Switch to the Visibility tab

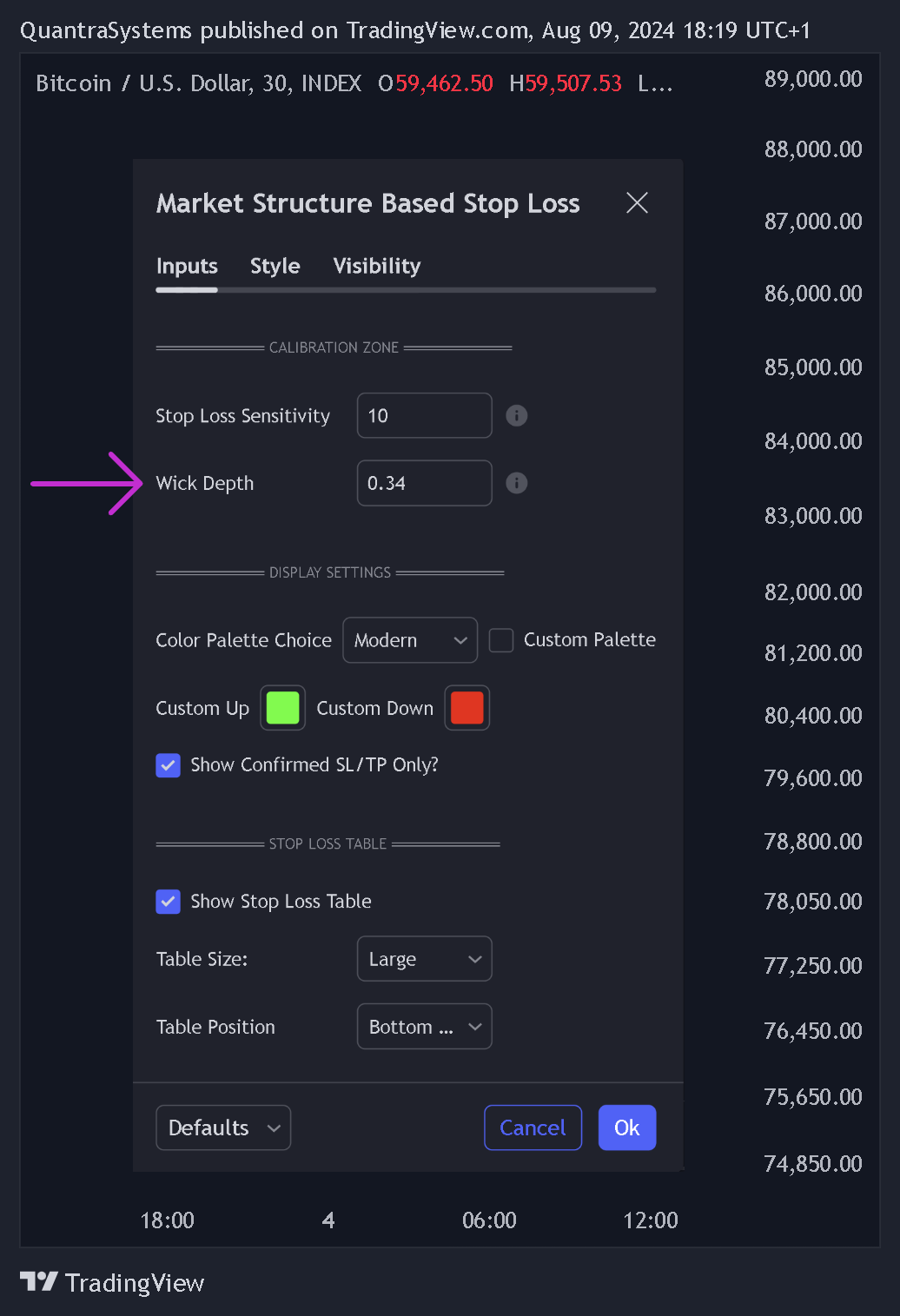[x=377, y=266]
